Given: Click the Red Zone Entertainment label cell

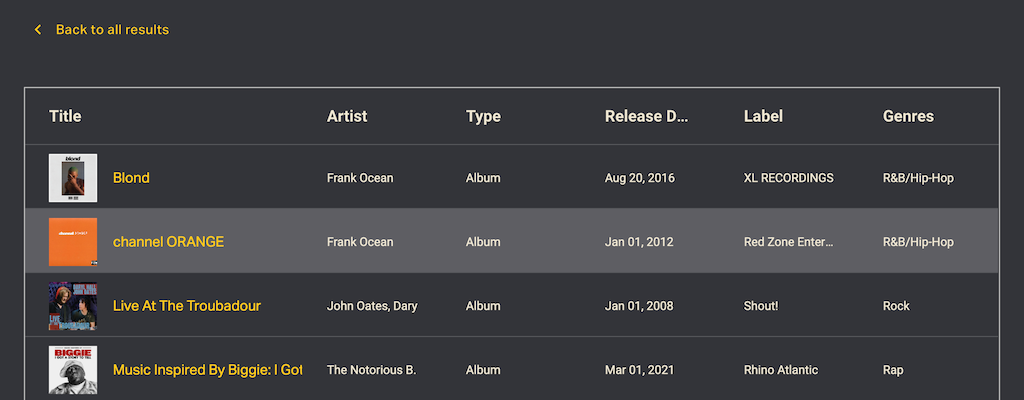Looking at the screenshot, I should pos(788,242).
